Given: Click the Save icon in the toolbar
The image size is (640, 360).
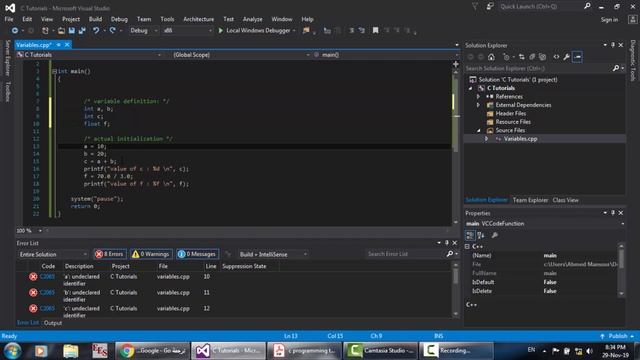Looking at the screenshot, I should click(x=72, y=31).
